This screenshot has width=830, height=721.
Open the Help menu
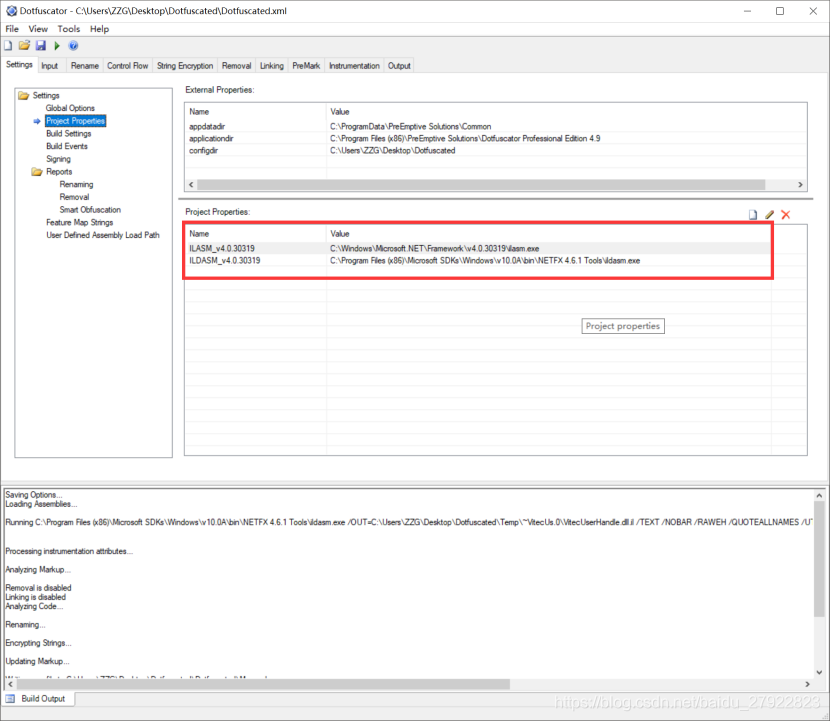pos(99,29)
